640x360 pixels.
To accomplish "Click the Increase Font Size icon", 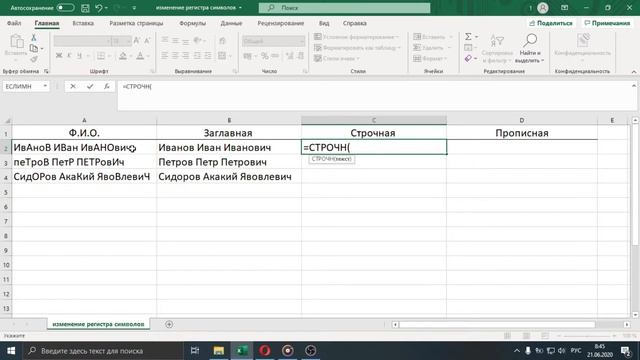I will [137, 40].
